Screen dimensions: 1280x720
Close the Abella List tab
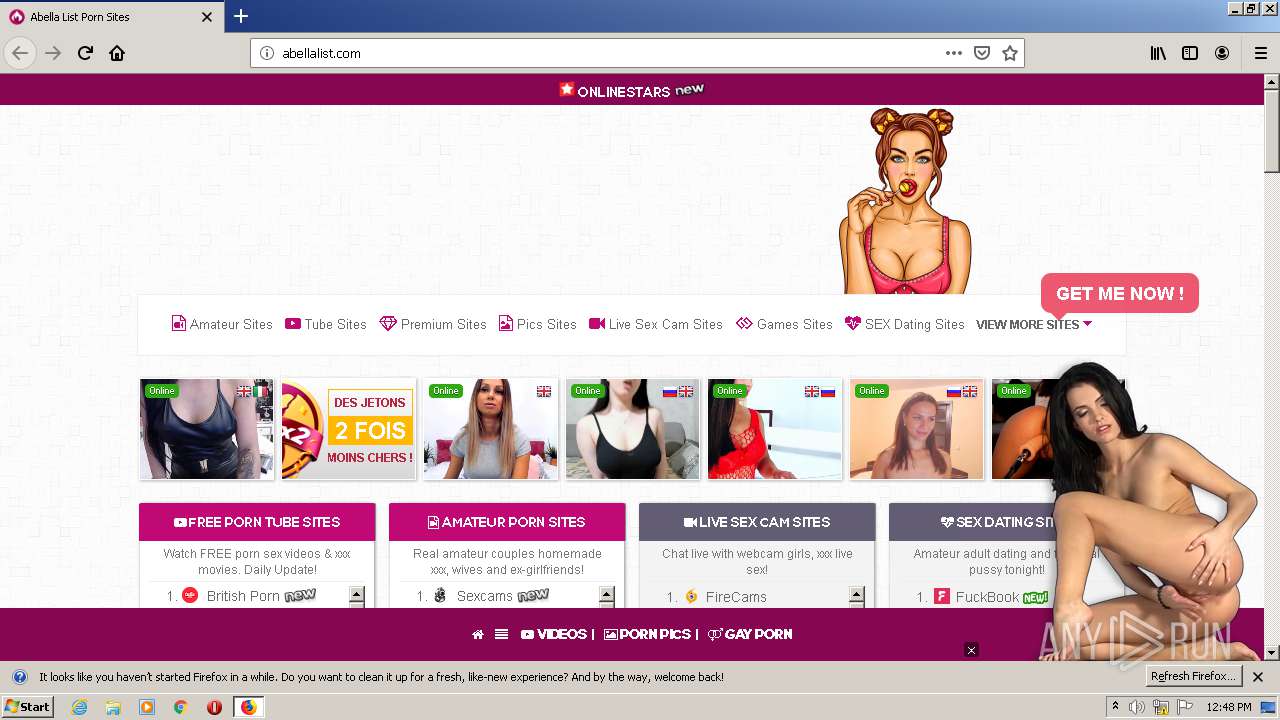coord(207,17)
